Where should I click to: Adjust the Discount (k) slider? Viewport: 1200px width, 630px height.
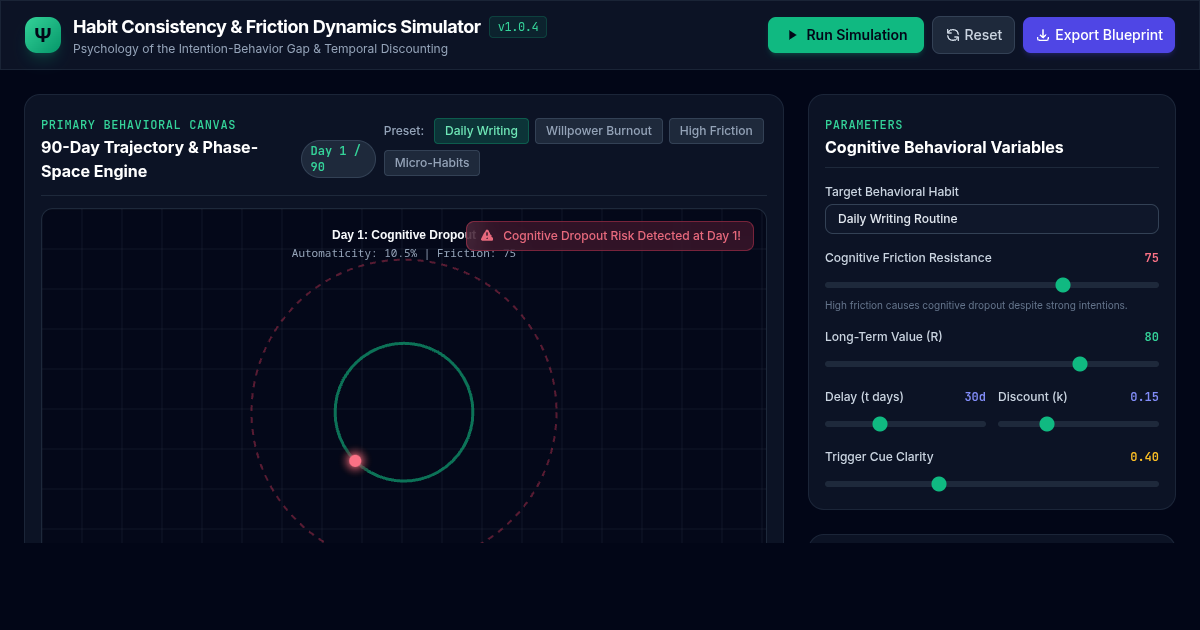tap(1078, 424)
